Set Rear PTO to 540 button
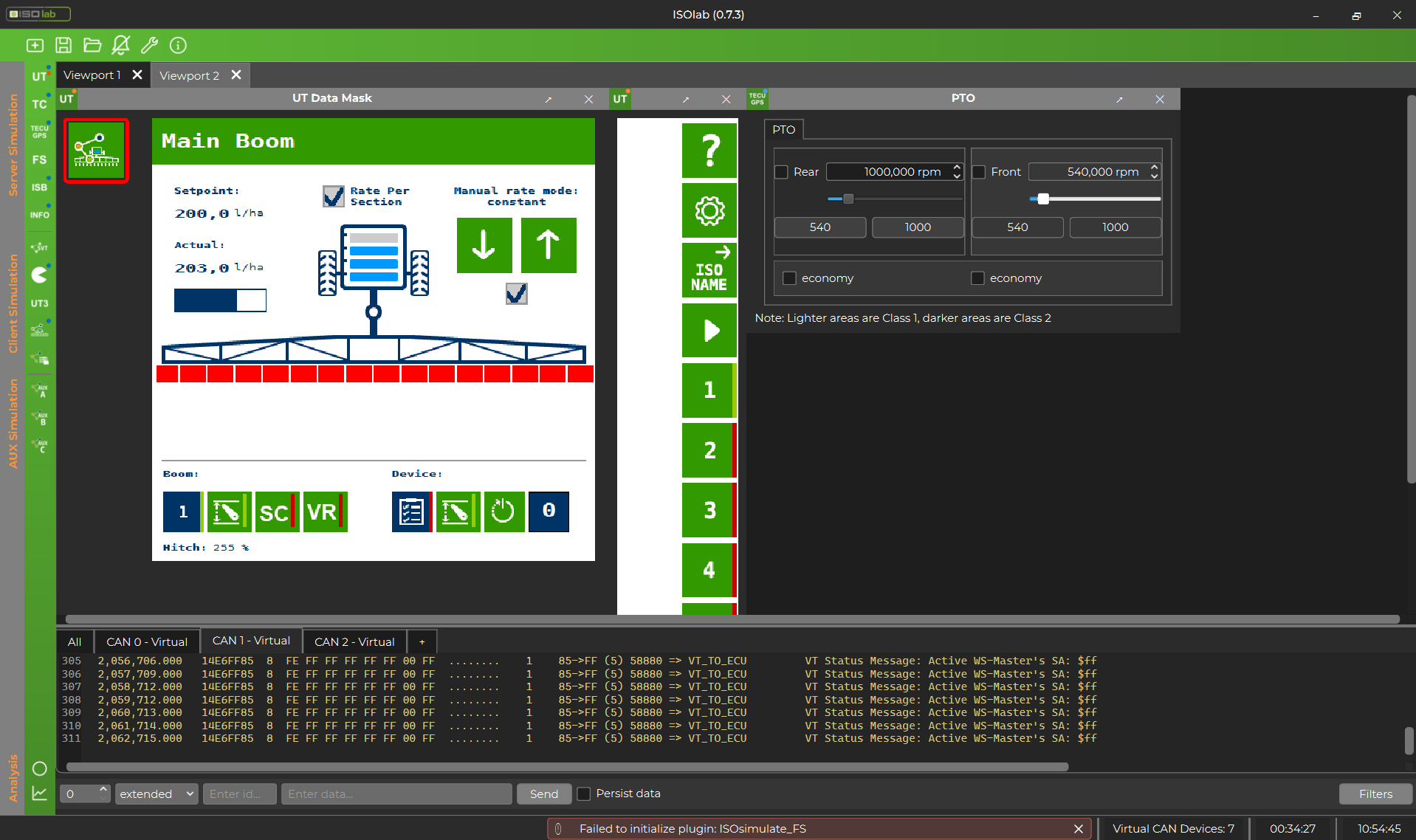Viewport: 1416px width, 840px height. pyautogui.click(x=820, y=227)
